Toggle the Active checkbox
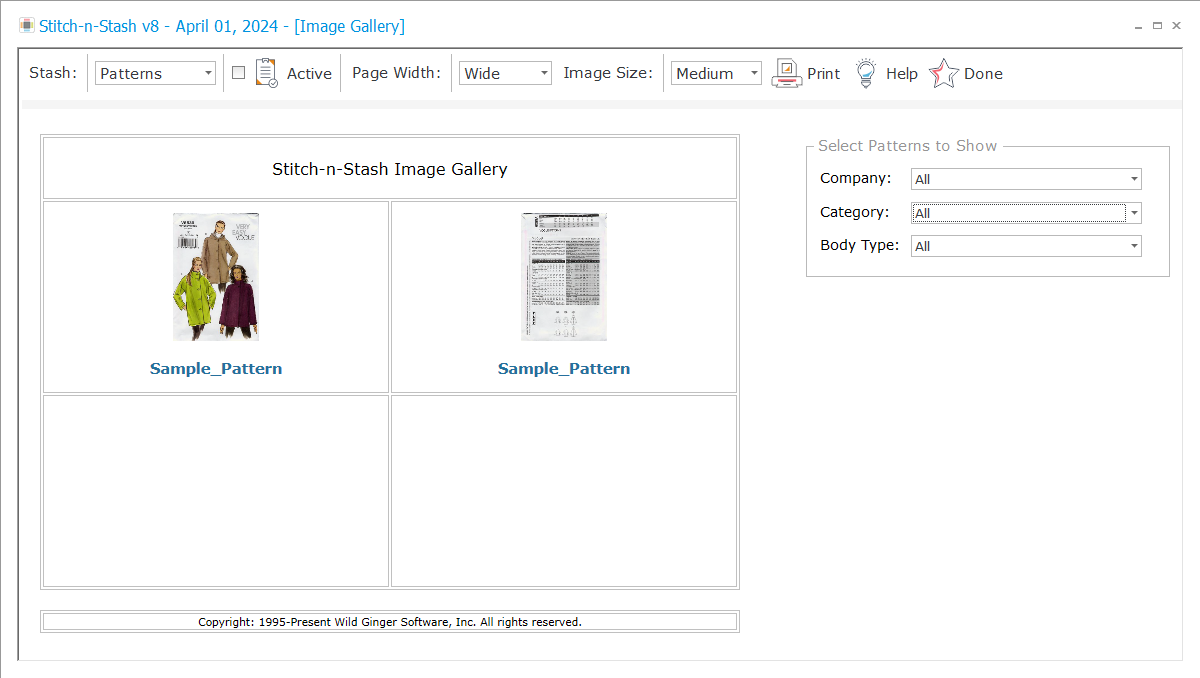Viewport: 1200px width, 678px height. tap(238, 72)
